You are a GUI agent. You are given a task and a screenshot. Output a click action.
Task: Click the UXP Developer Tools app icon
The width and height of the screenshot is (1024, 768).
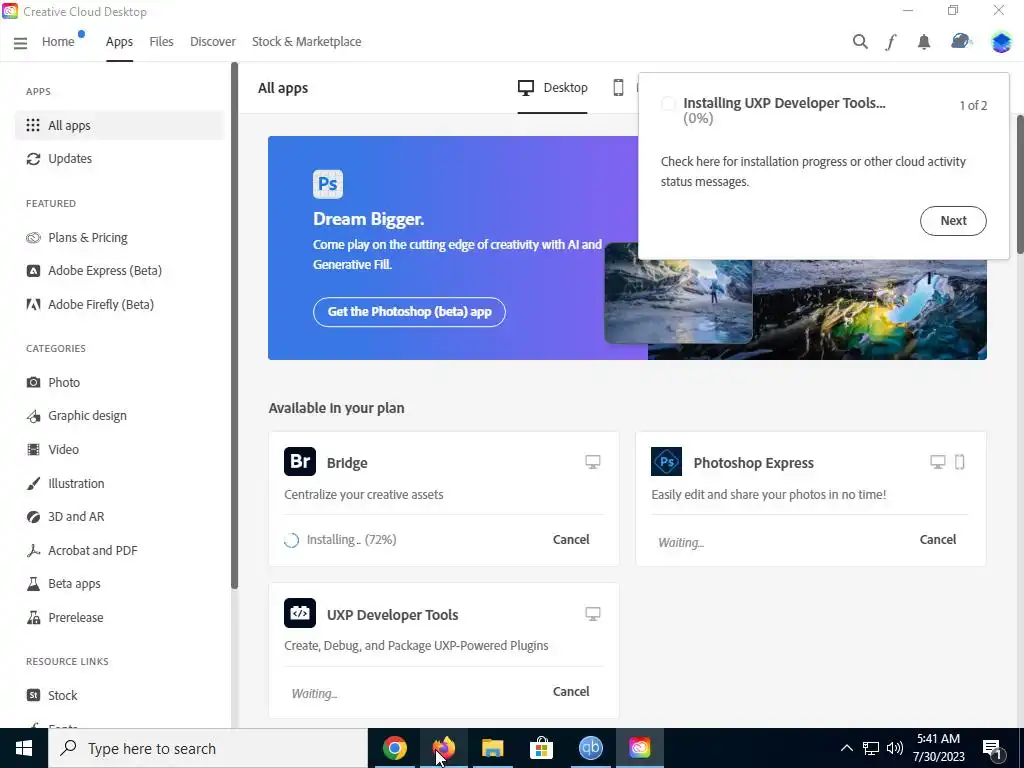point(300,613)
